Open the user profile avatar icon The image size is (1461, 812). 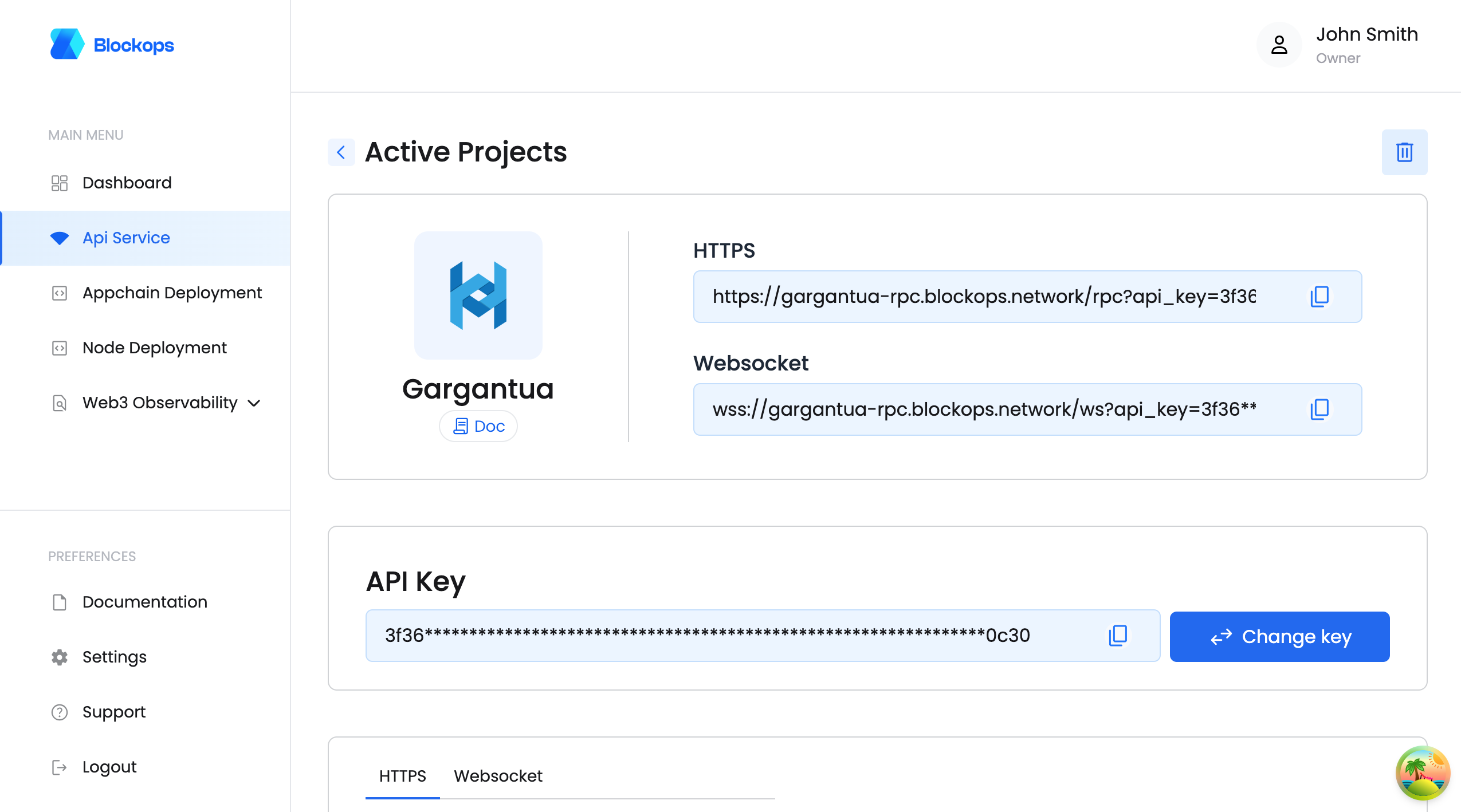[1279, 45]
